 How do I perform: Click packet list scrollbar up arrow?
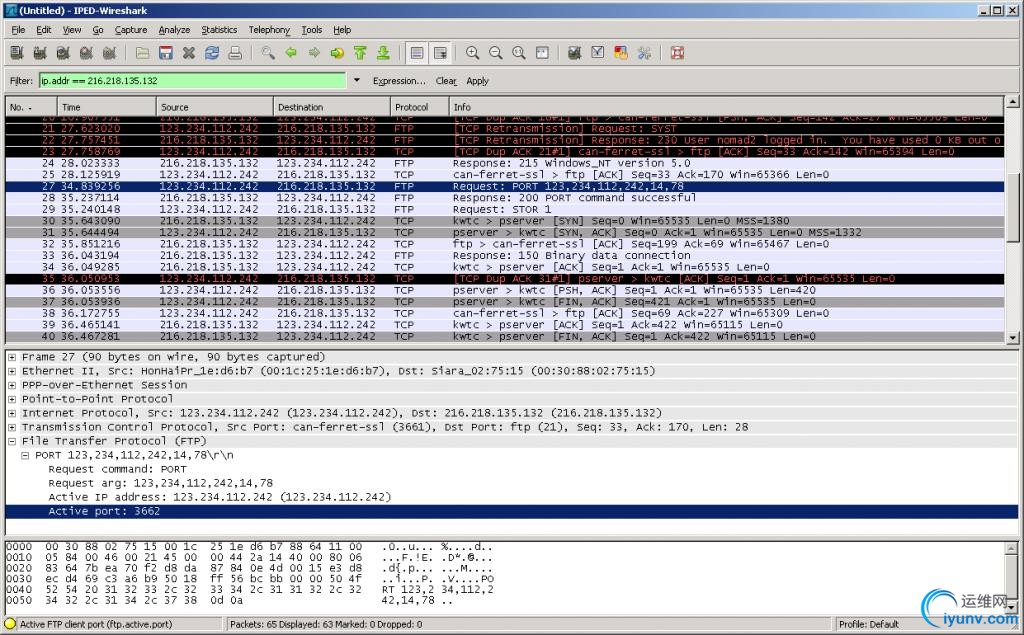1013,102
